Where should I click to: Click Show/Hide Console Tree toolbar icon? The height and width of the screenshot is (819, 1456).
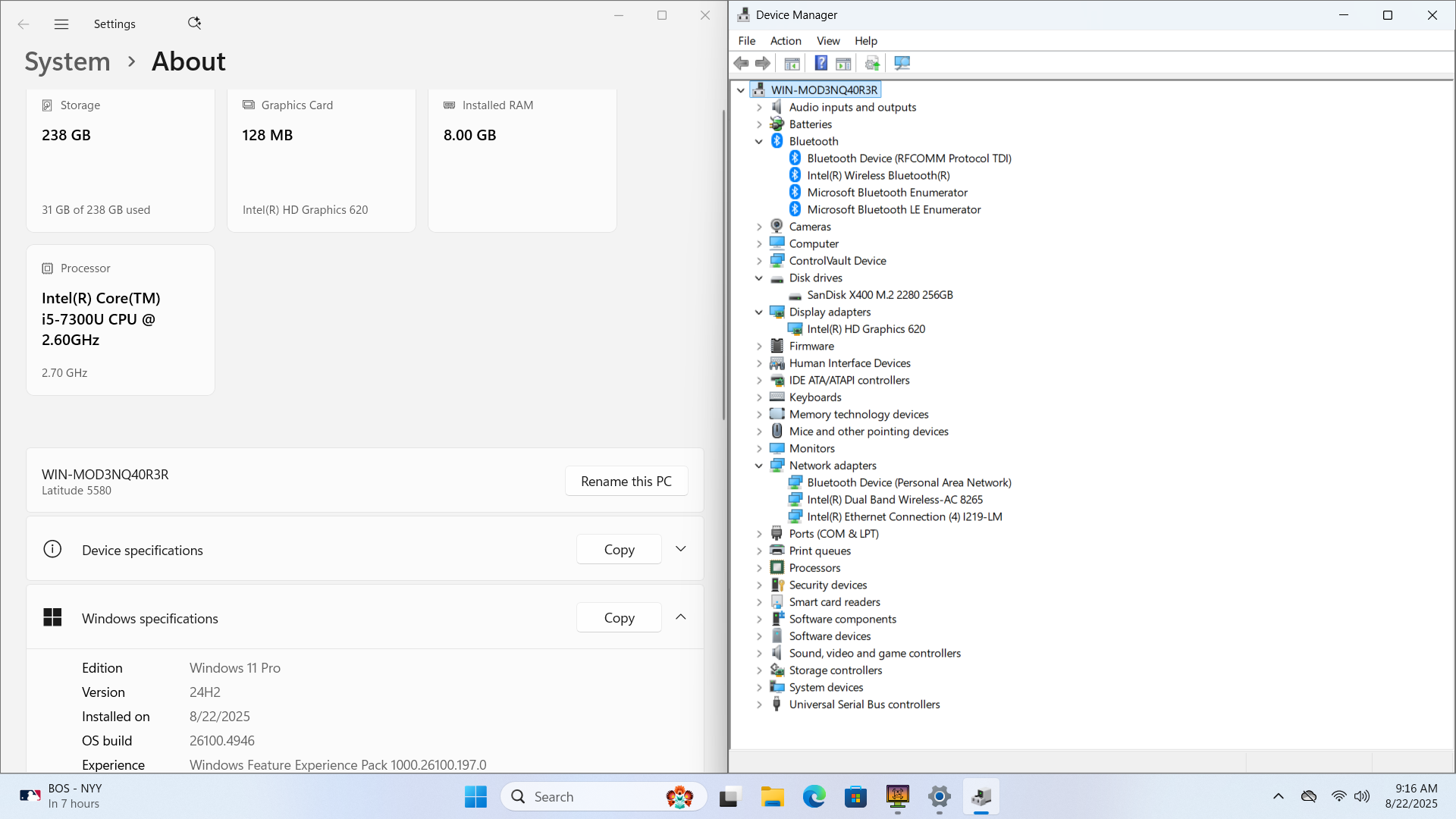coord(792,63)
